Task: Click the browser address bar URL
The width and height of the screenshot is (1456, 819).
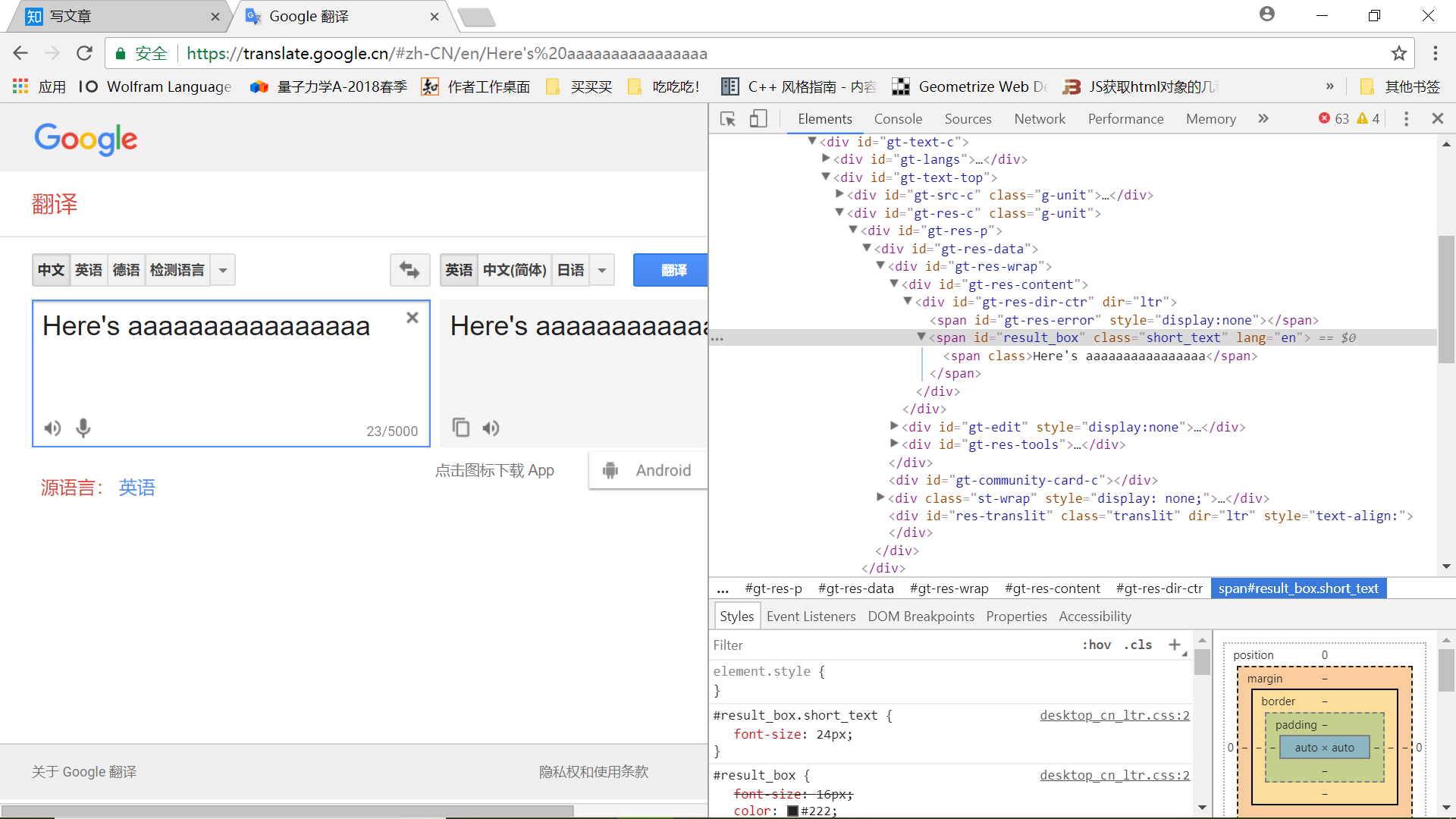Action: pyautogui.click(x=447, y=54)
